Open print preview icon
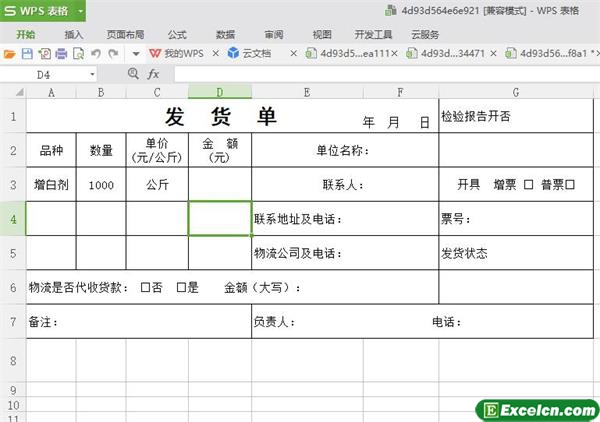This screenshot has height=422, width=600. click(78, 54)
